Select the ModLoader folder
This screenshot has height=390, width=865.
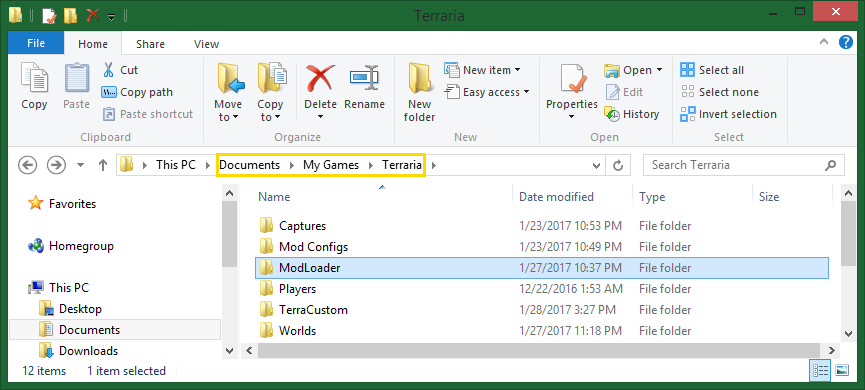pyautogui.click(x=542, y=268)
